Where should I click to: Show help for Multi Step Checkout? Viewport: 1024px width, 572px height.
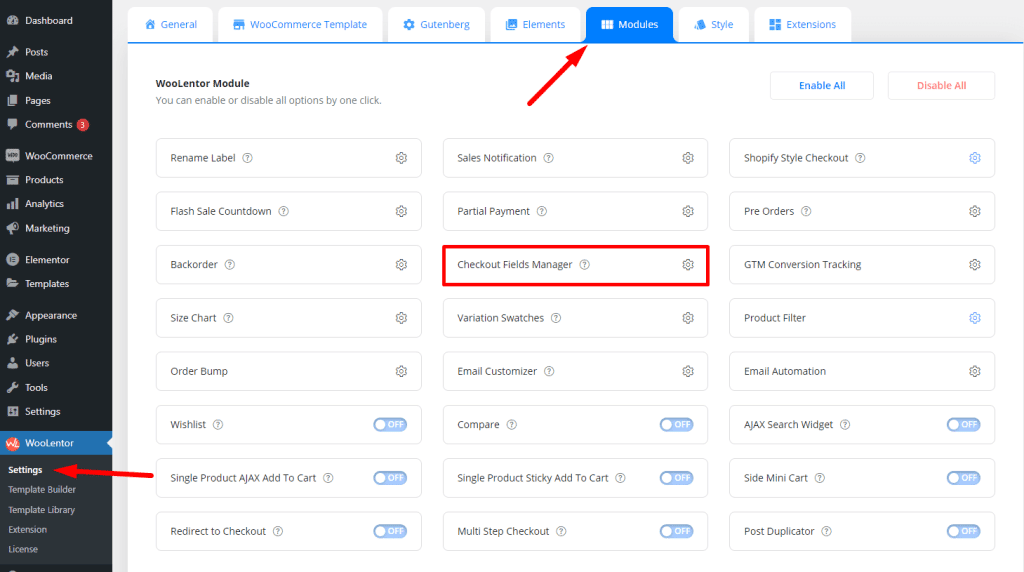coord(561,532)
